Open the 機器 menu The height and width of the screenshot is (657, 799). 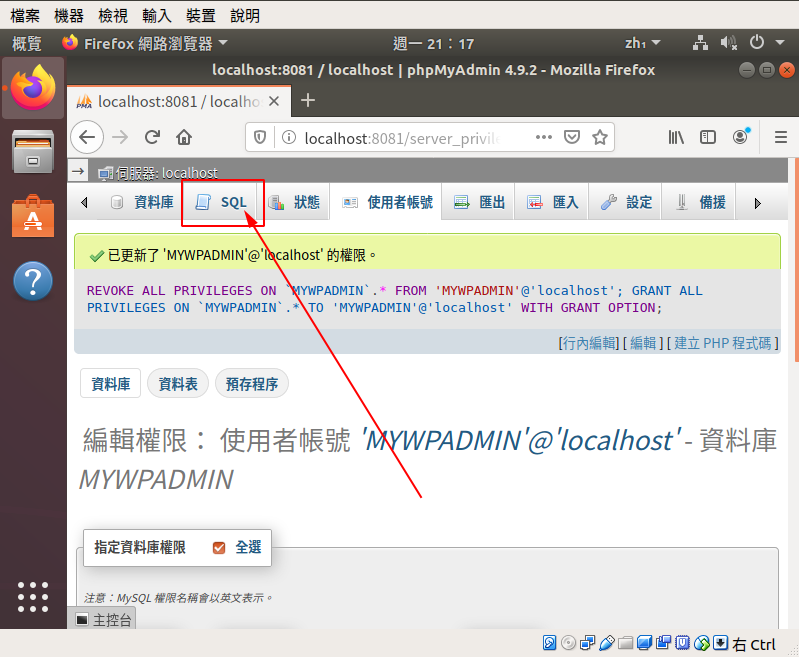(69, 15)
